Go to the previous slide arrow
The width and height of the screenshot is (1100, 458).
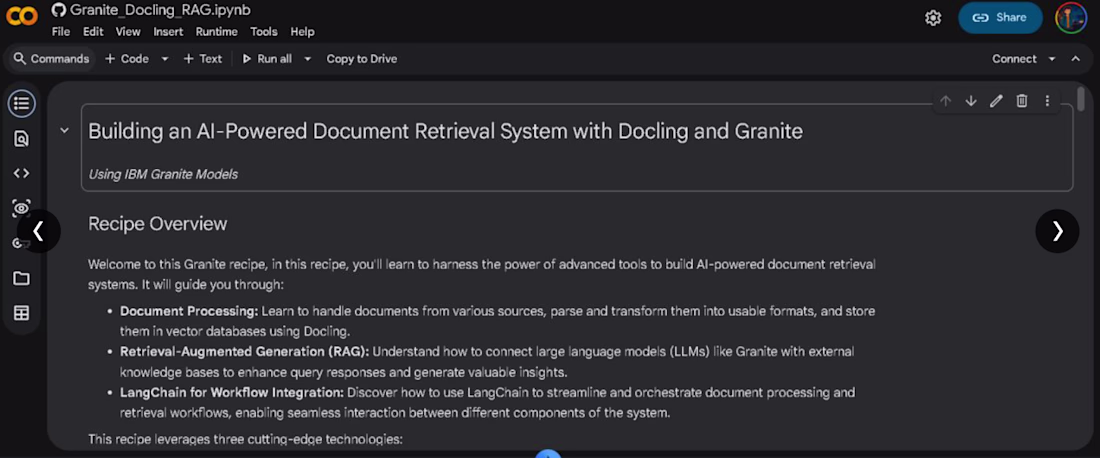(39, 231)
